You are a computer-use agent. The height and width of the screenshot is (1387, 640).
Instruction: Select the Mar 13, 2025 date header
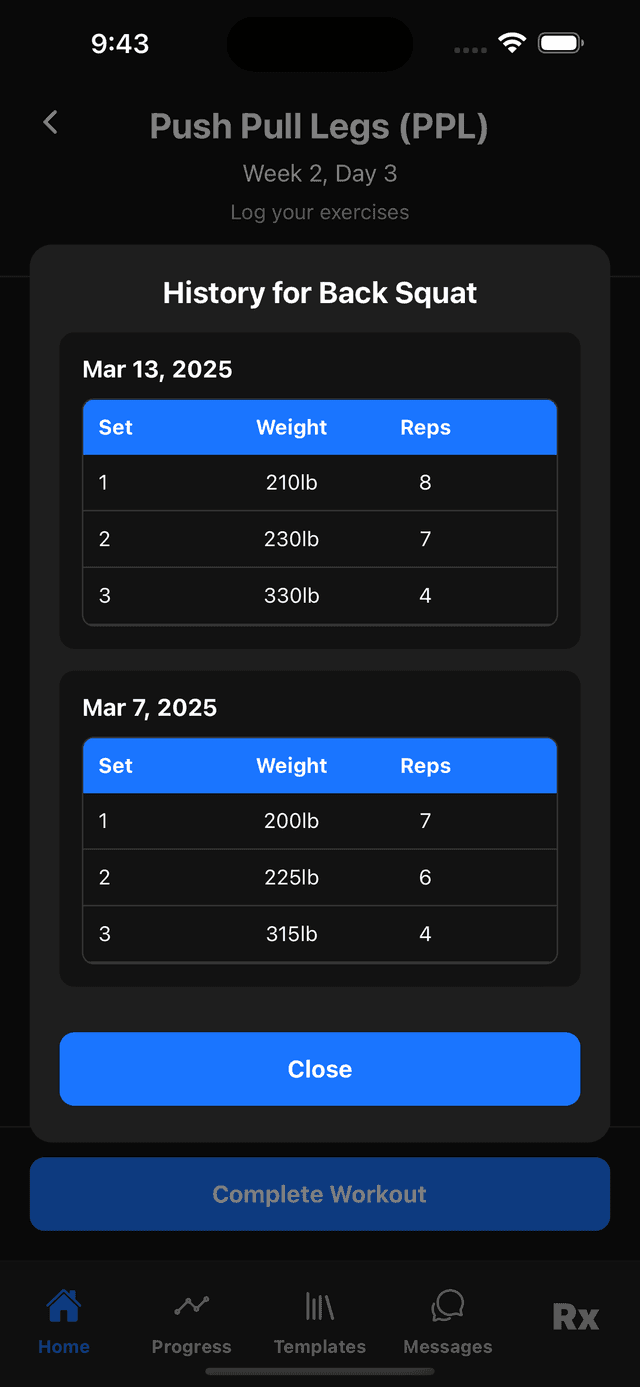pos(157,369)
